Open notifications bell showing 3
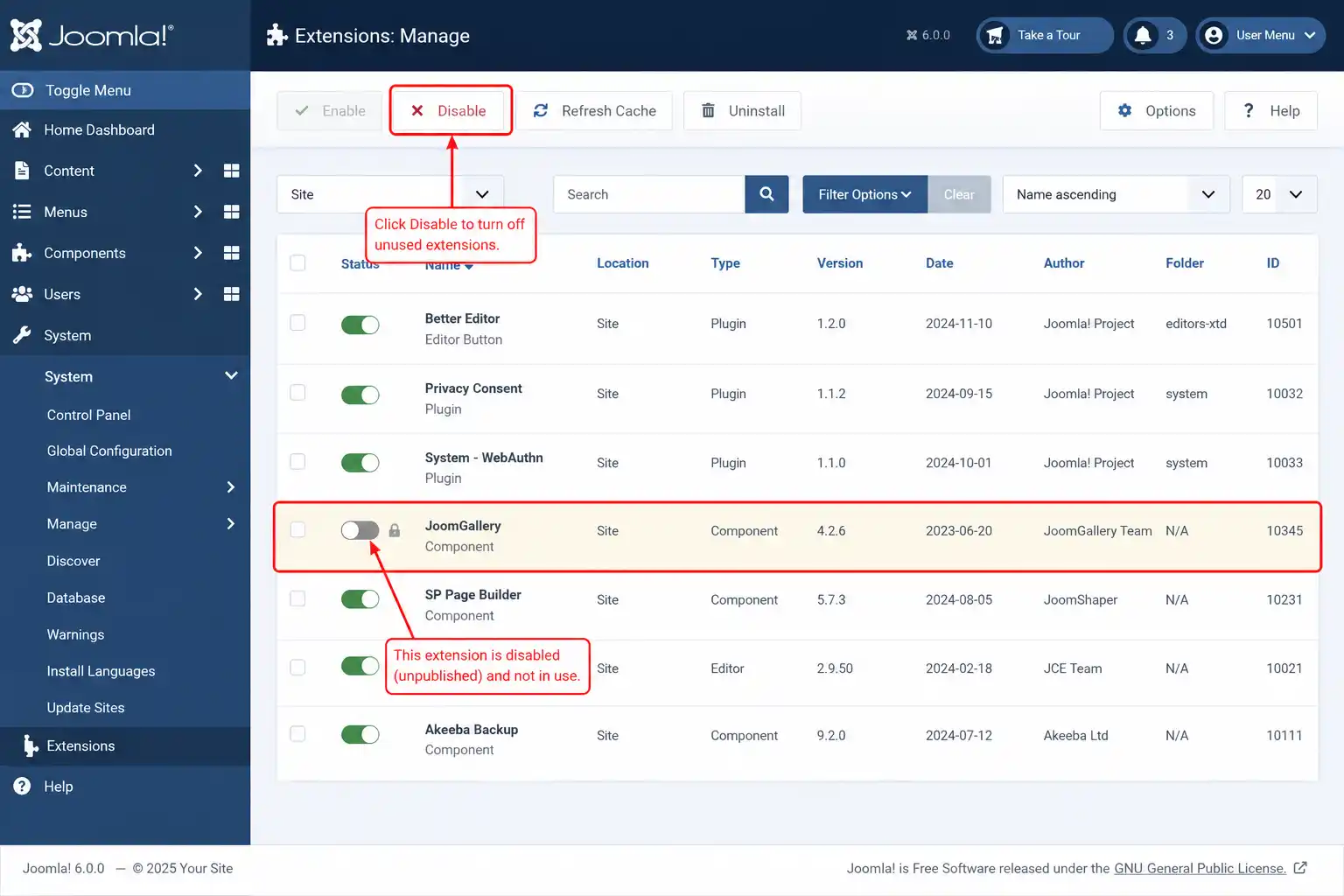The height and width of the screenshot is (896, 1344). click(1155, 35)
